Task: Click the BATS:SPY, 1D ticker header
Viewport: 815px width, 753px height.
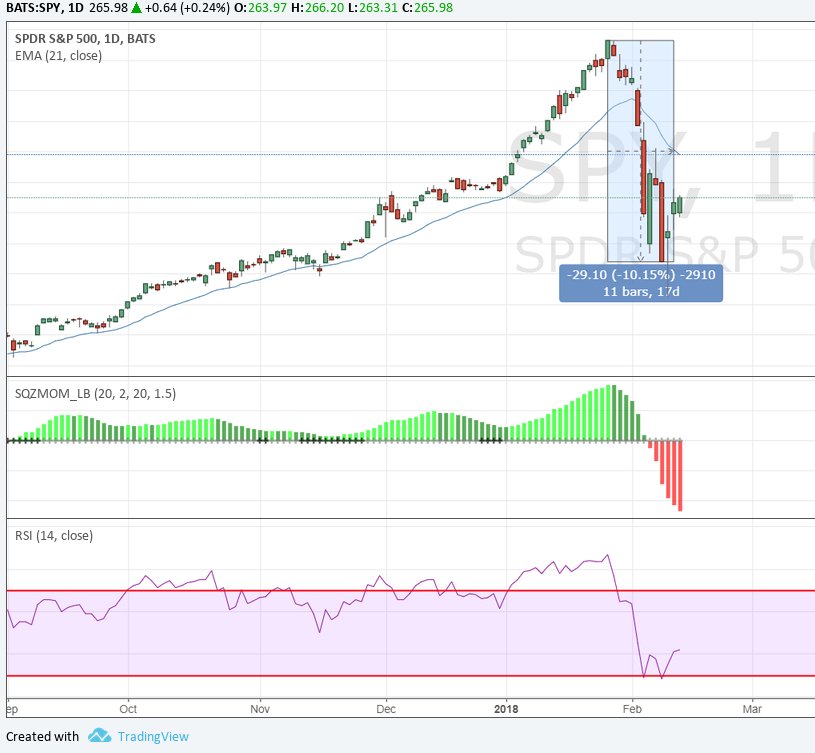Action: click(45, 8)
